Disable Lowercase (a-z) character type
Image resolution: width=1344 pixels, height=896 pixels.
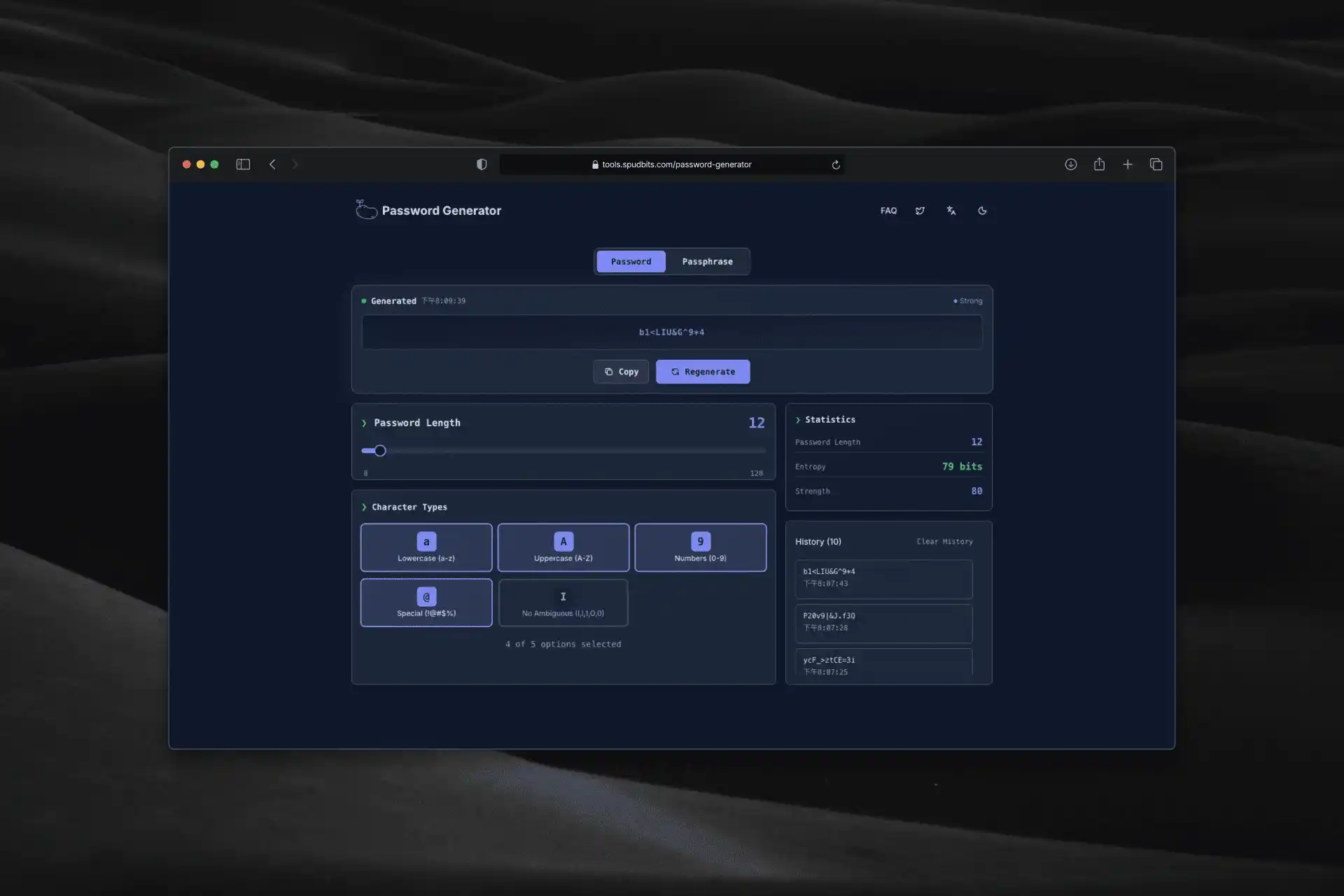click(x=426, y=547)
